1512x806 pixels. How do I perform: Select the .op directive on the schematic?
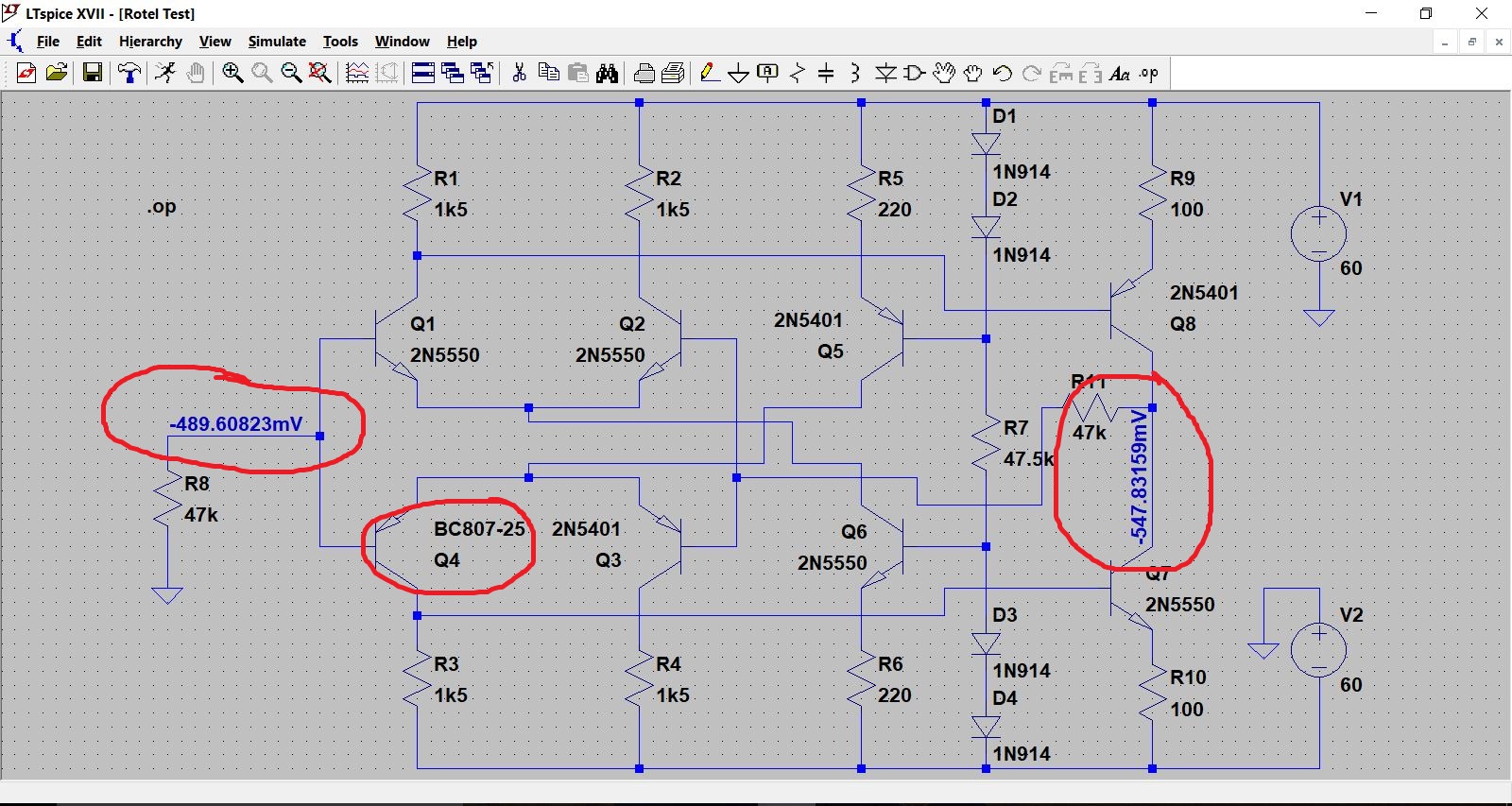162,207
